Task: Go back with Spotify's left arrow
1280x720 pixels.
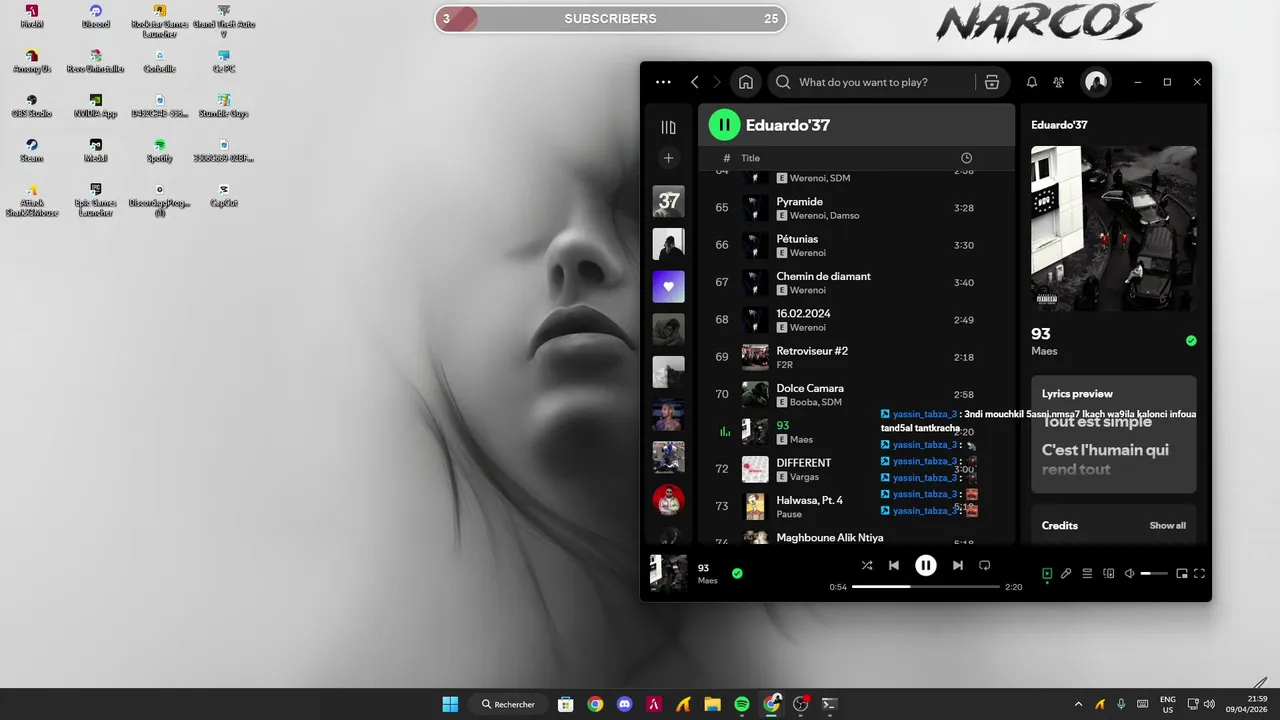Action: click(695, 82)
